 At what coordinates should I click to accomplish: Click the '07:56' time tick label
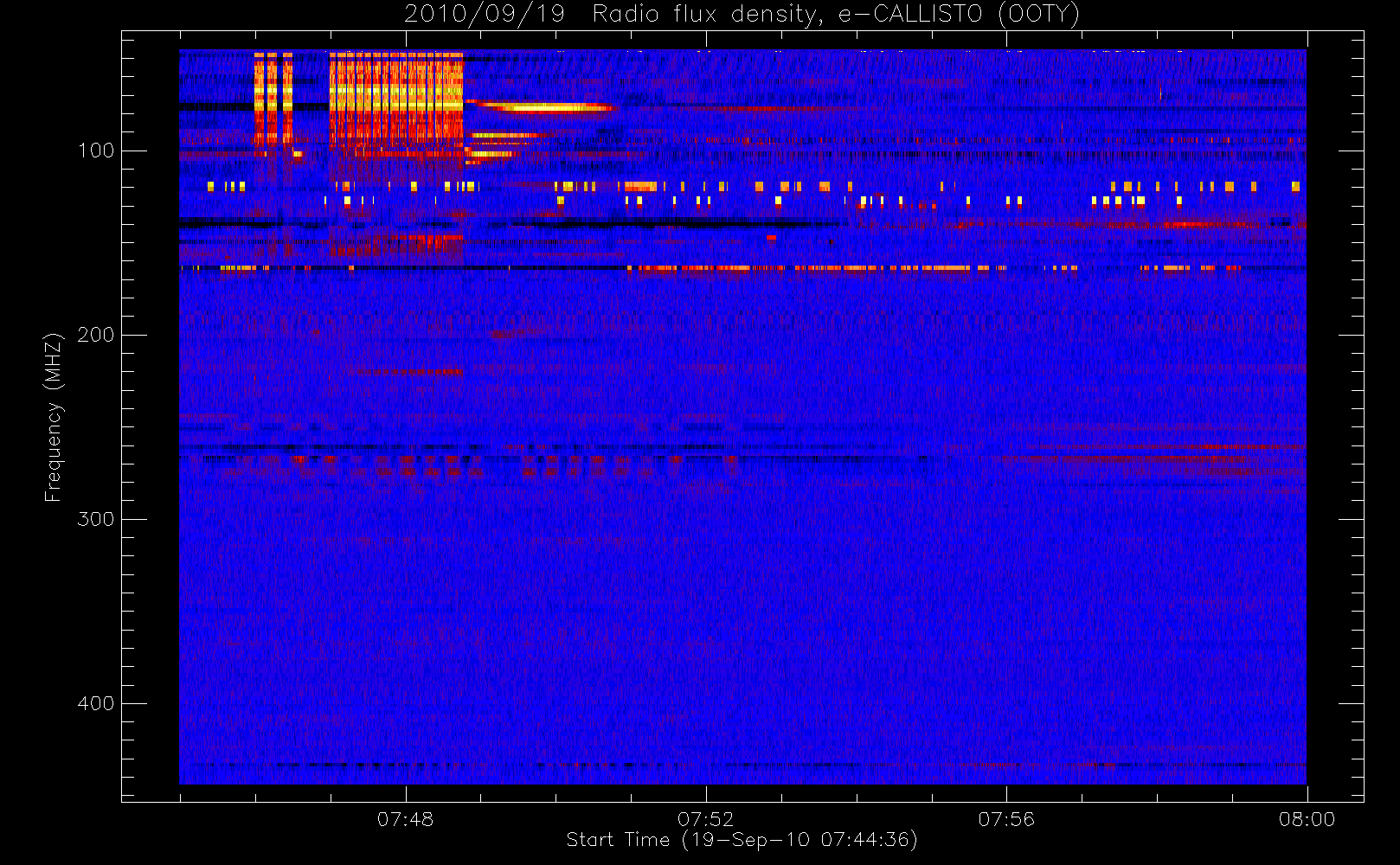pos(1006,819)
